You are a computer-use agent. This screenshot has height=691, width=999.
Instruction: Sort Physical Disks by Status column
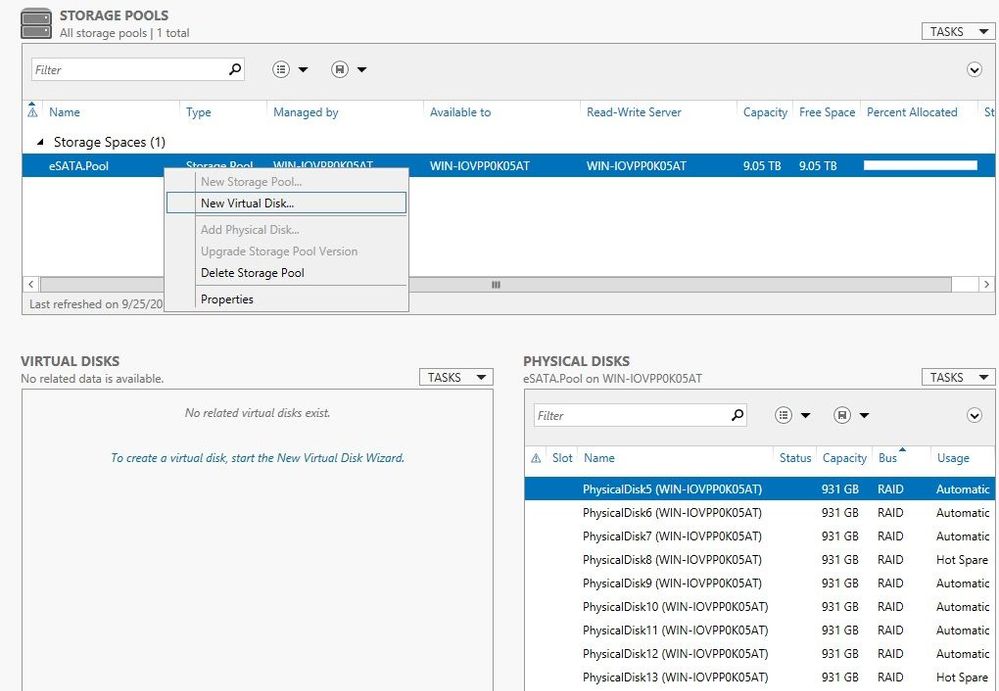coord(795,458)
